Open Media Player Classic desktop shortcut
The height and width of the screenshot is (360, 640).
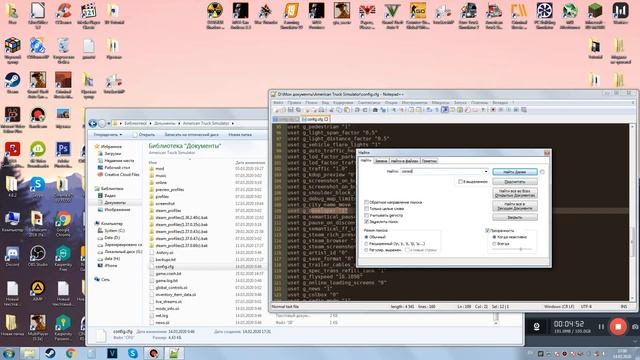89,15
